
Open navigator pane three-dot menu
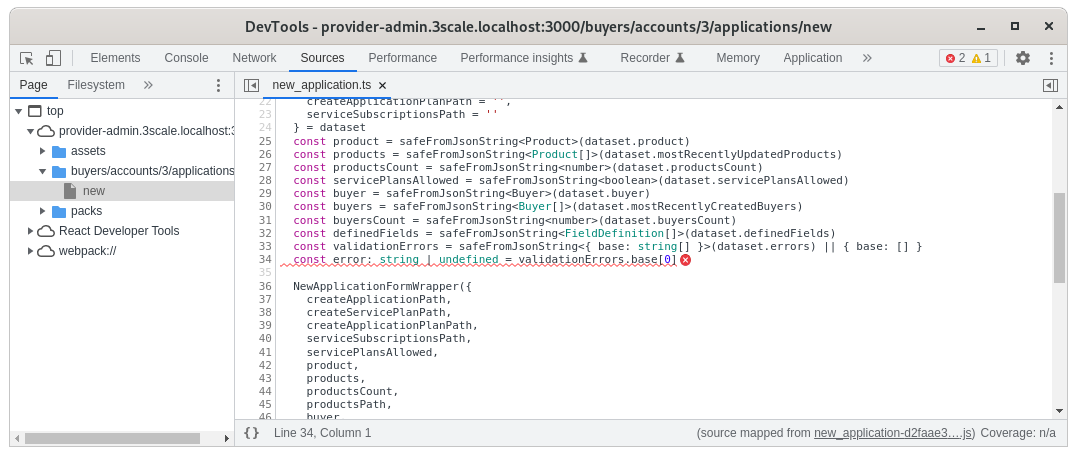click(218, 85)
